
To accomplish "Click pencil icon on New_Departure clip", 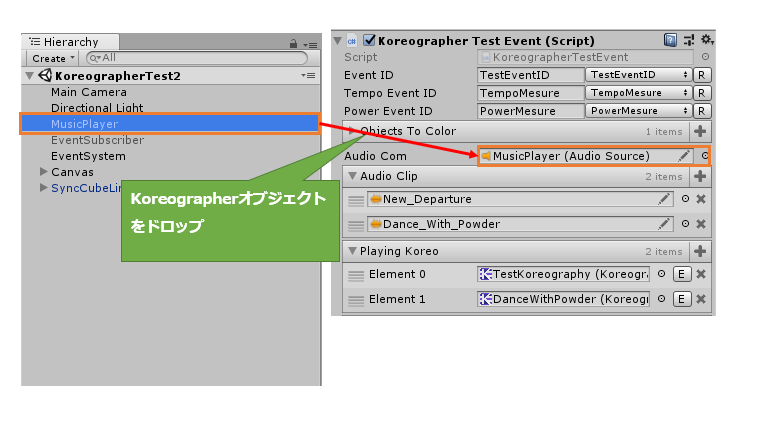I will pyautogui.click(x=664, y=199).
